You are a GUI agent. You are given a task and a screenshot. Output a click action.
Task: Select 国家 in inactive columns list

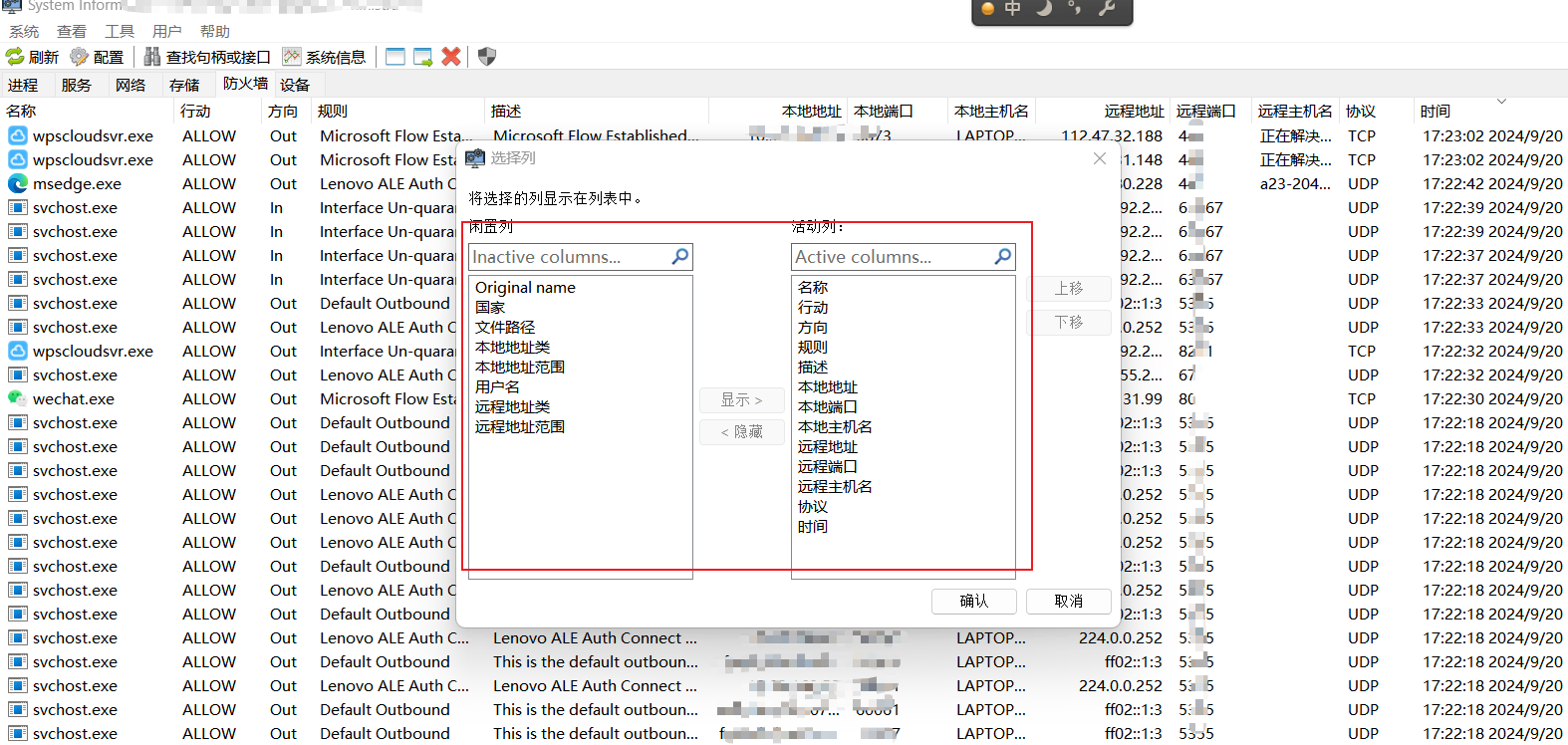click(x=490, y=308)
